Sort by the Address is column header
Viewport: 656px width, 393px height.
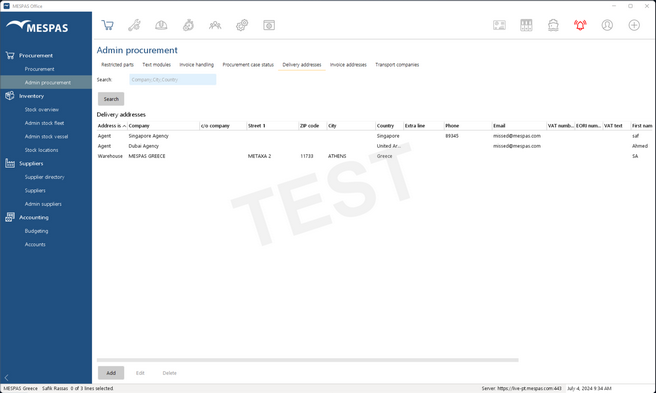pos(112,126)
